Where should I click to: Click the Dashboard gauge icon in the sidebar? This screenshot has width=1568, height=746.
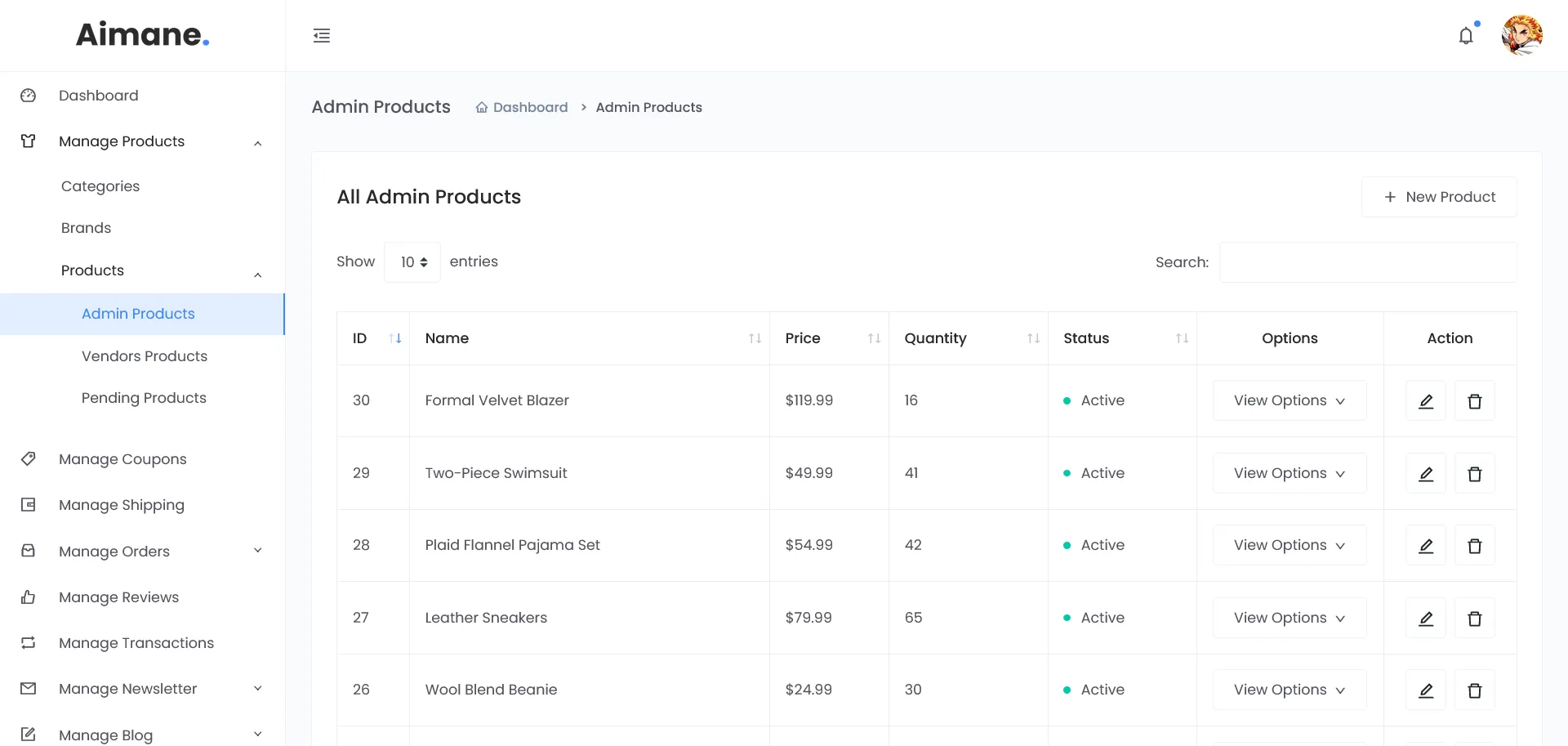click(28, 96)
